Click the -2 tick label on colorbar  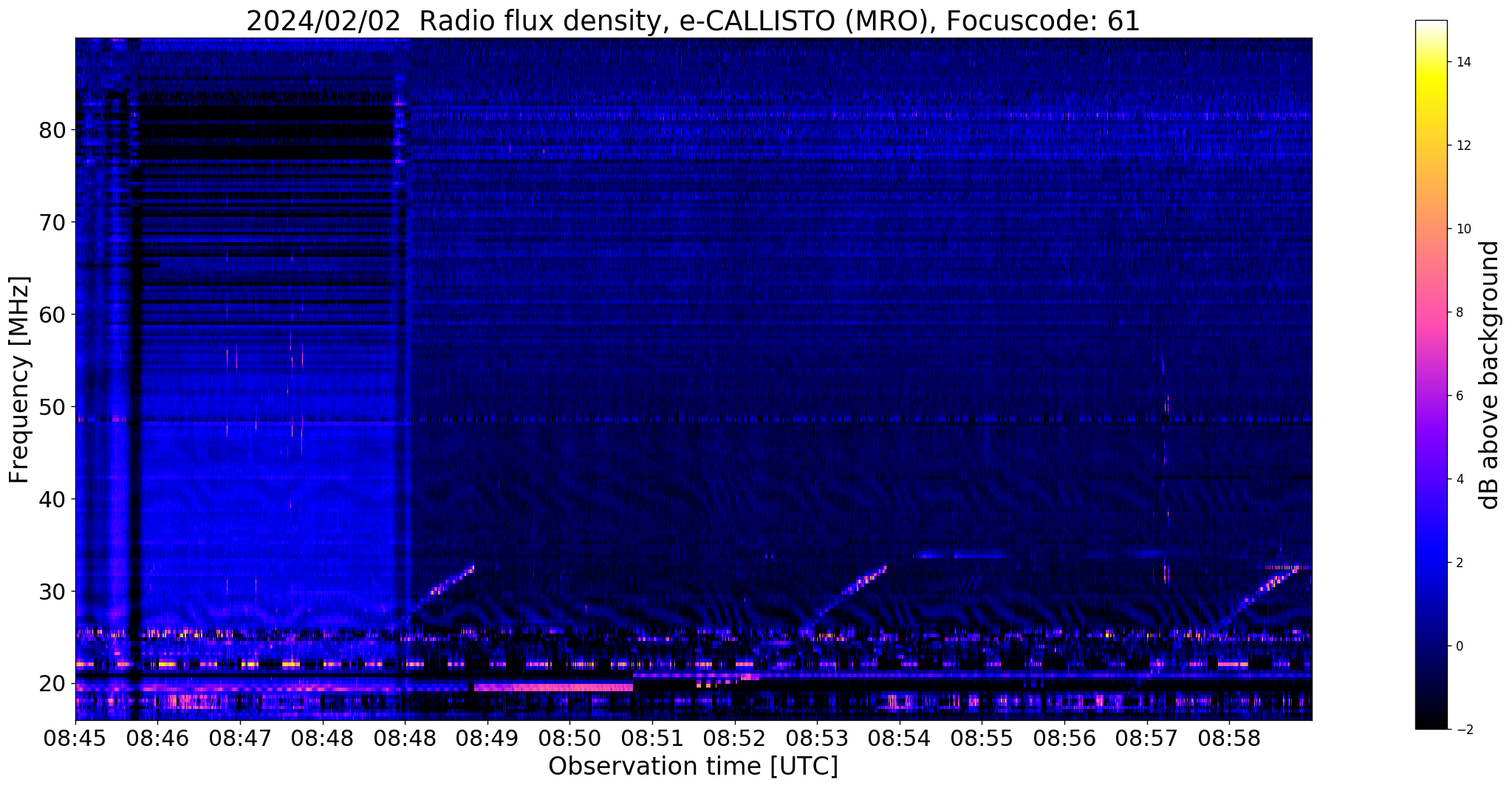point(1463,730)
